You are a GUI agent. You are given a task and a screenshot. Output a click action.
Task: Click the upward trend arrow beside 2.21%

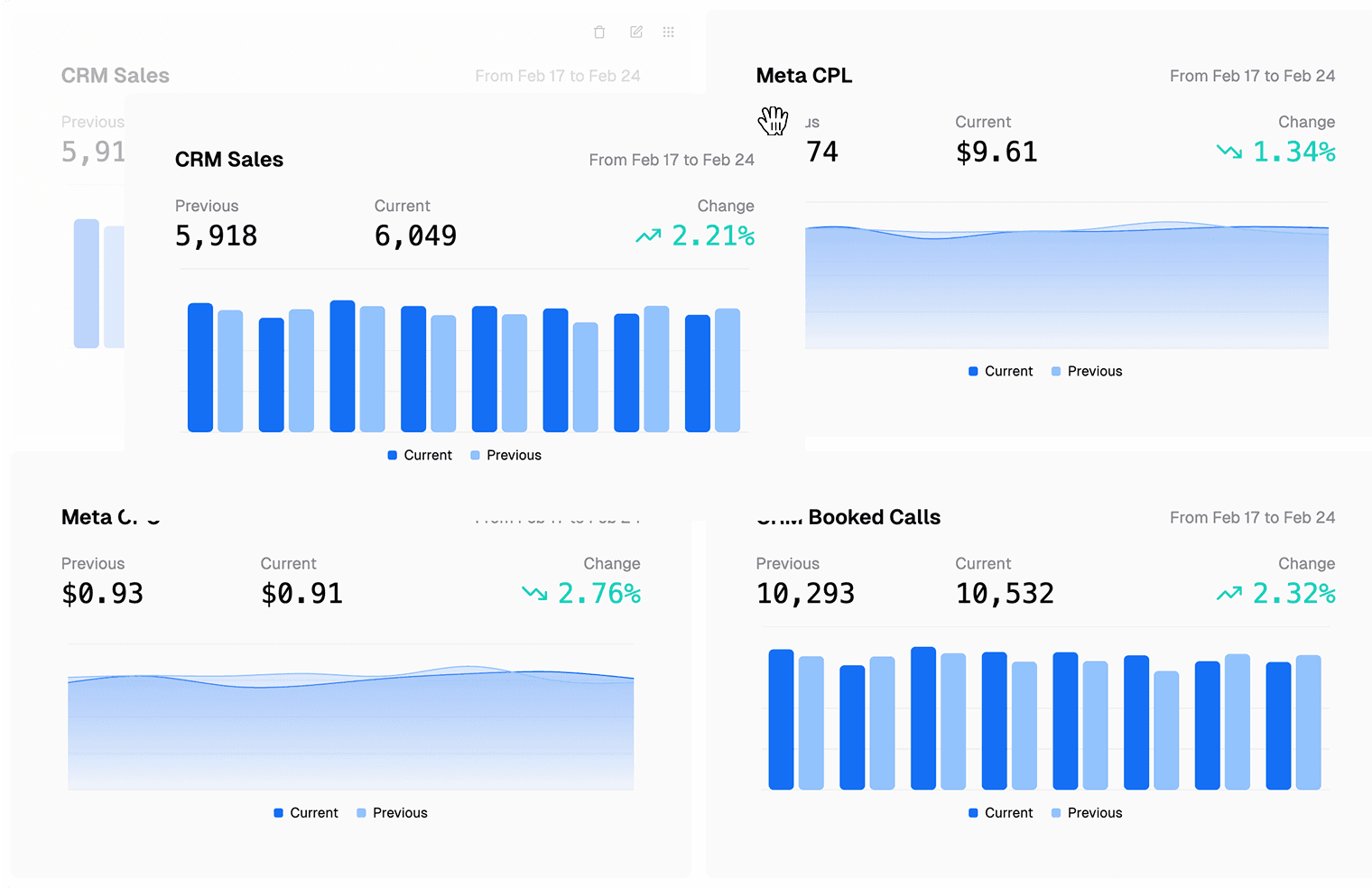(x=646, y=235)
